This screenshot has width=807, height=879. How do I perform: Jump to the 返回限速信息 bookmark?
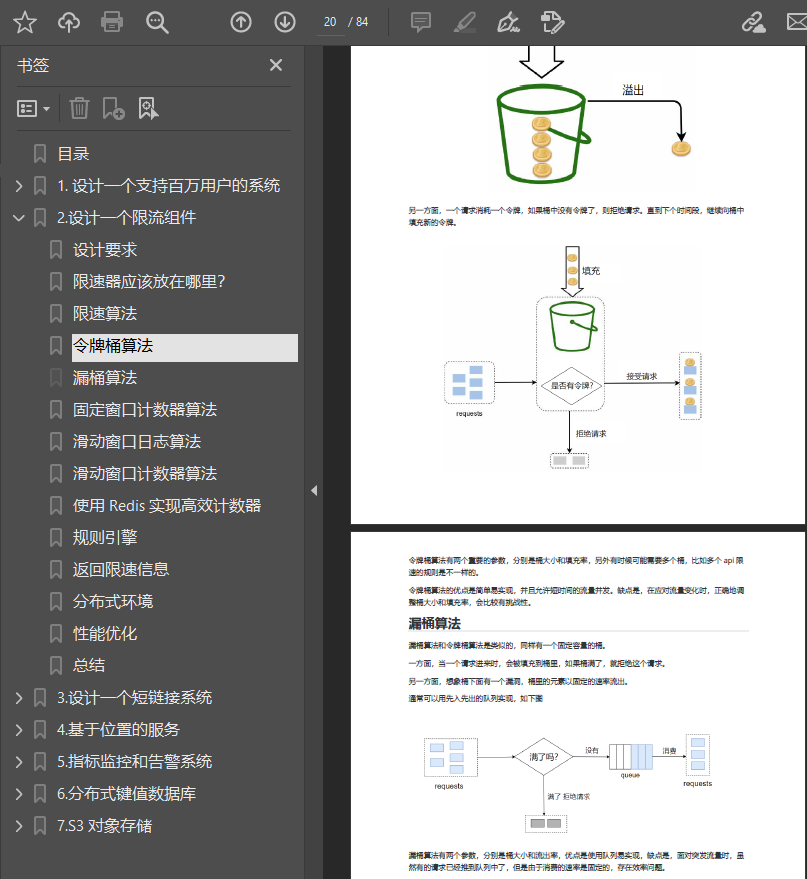click(120, 570)
